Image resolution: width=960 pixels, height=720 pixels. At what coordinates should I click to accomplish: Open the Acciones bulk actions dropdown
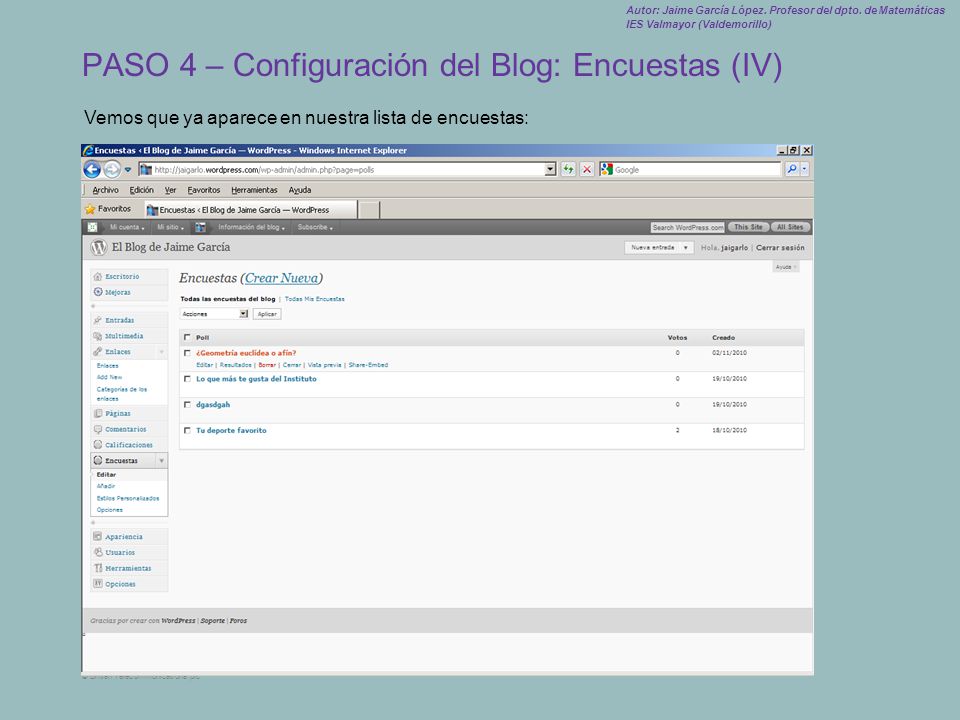click(214, 313)
